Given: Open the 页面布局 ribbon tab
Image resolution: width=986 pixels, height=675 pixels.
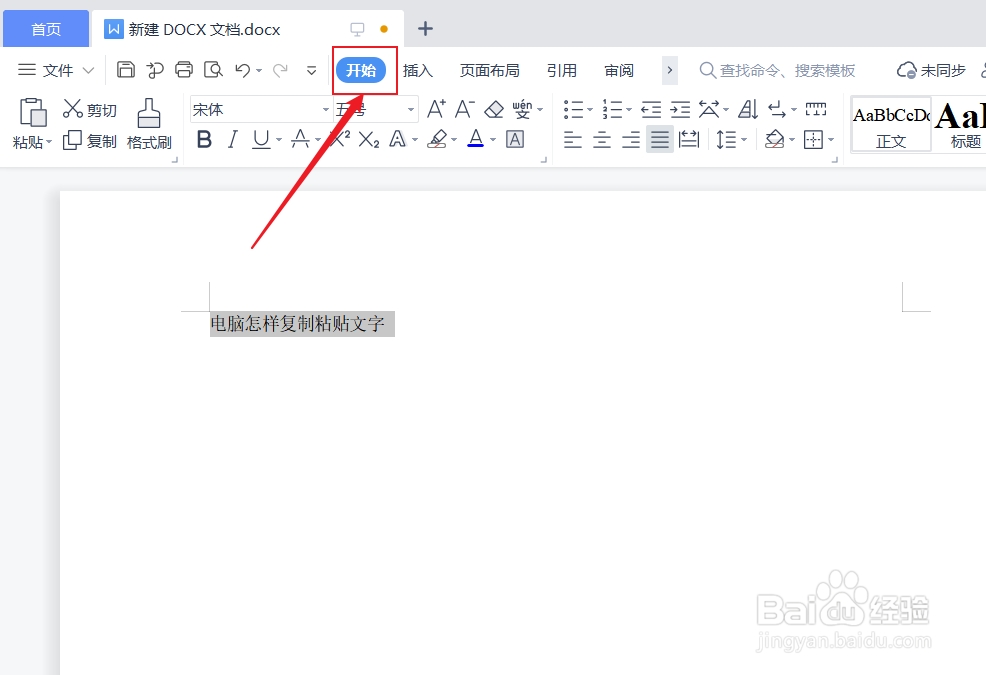Looking at the screenshot, I should 490,70.
